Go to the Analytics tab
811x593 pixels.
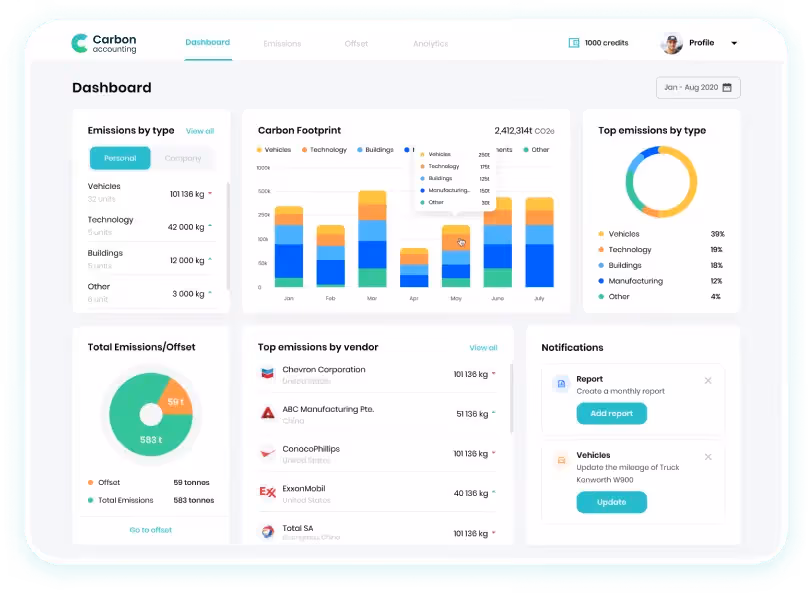[x=430, y=44]
